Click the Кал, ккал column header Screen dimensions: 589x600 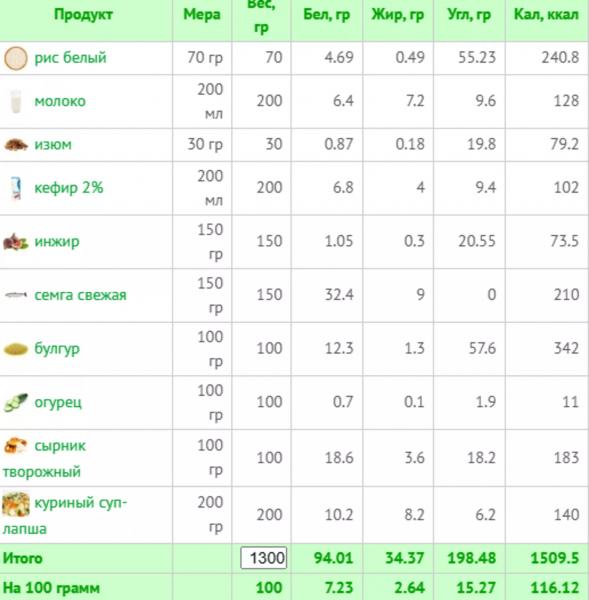point(546,15)
